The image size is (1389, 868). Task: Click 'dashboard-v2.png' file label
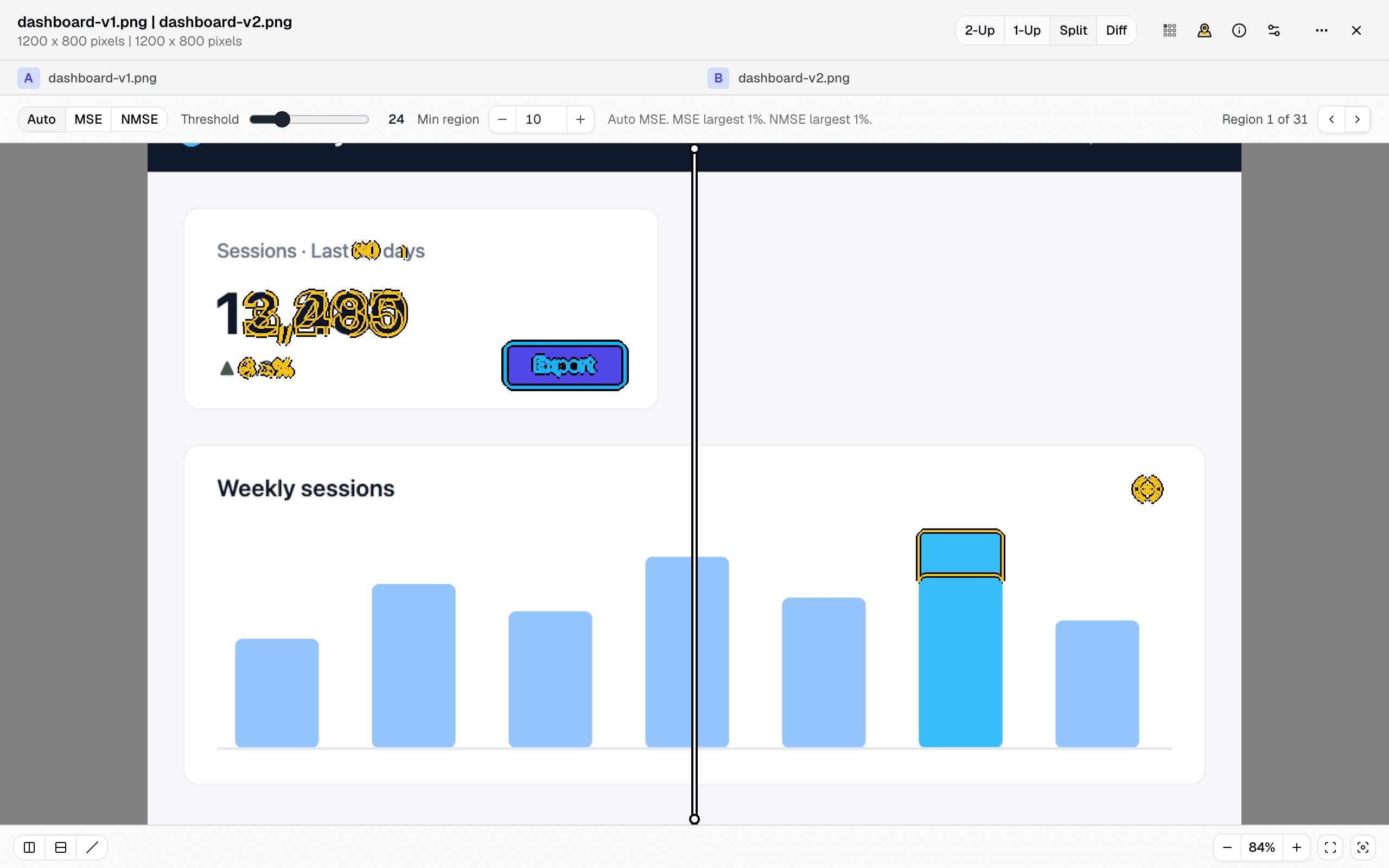point(794,78)
